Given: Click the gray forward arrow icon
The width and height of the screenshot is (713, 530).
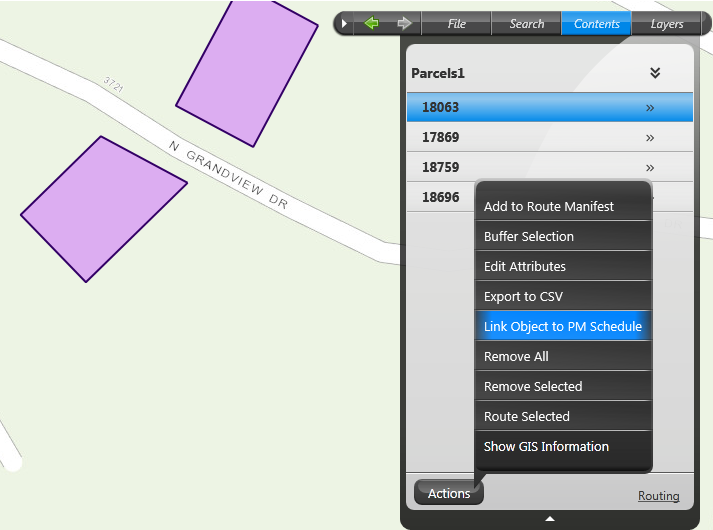Looking at the screenshot, I should [404, 23].
